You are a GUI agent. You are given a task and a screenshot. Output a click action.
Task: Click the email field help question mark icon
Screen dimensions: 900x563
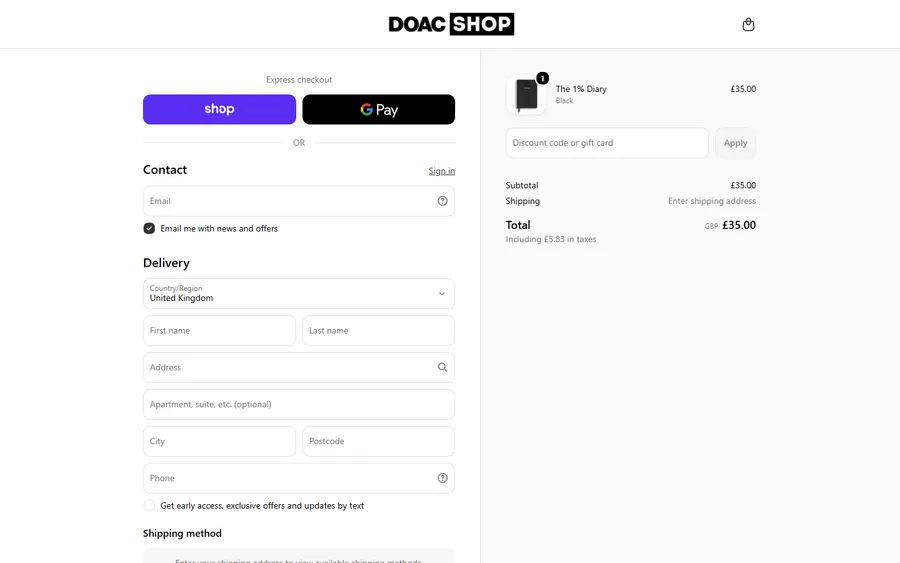442,201
